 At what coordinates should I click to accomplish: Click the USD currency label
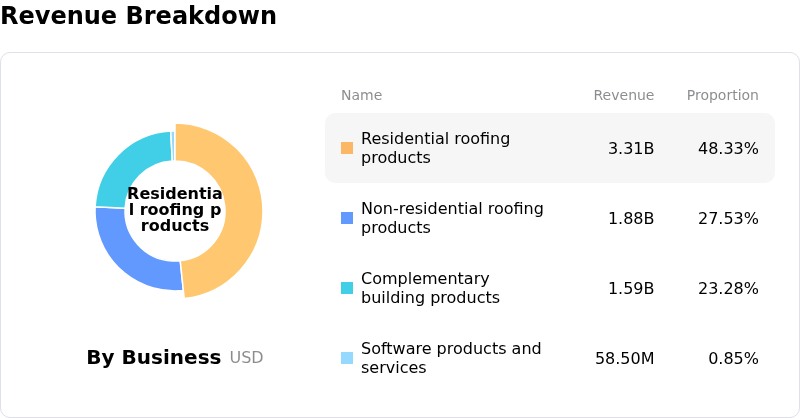click(x=246, y=358)
